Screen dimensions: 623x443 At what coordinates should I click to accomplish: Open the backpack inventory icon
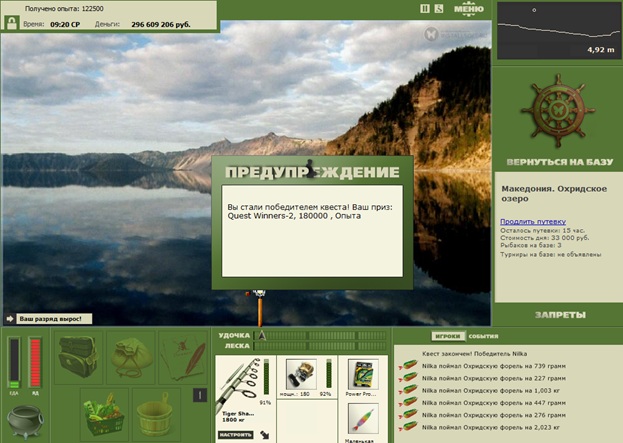point(78,357)
